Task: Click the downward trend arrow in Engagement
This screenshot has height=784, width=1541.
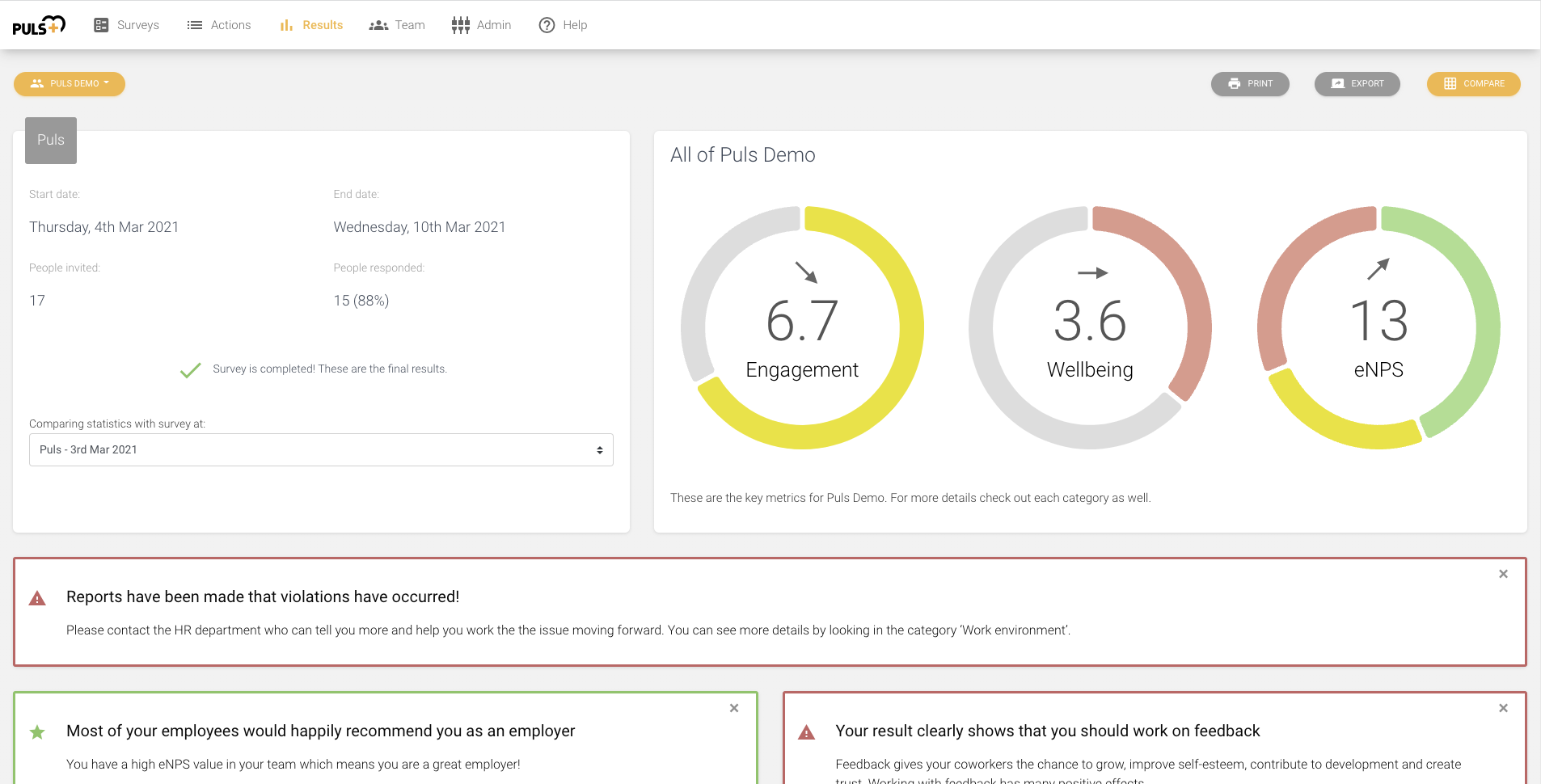Action: coord(806,272)
